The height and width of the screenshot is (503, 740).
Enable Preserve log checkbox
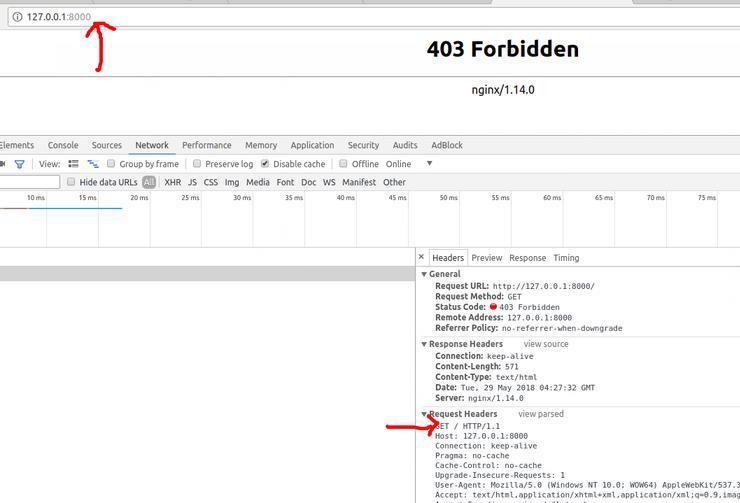(x=197, y=164)
